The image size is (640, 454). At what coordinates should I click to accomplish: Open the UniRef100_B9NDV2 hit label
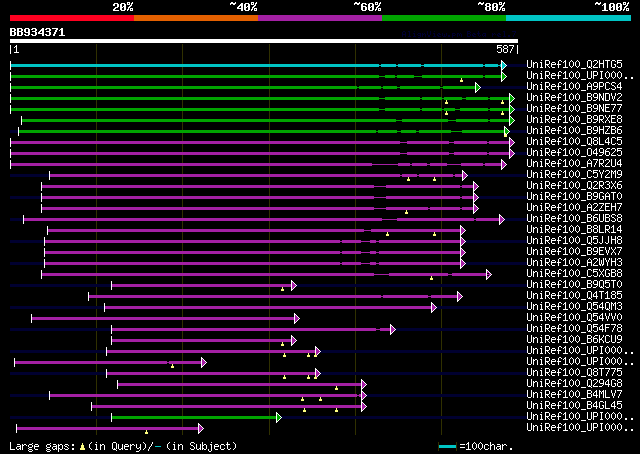(x=574, y=98)
